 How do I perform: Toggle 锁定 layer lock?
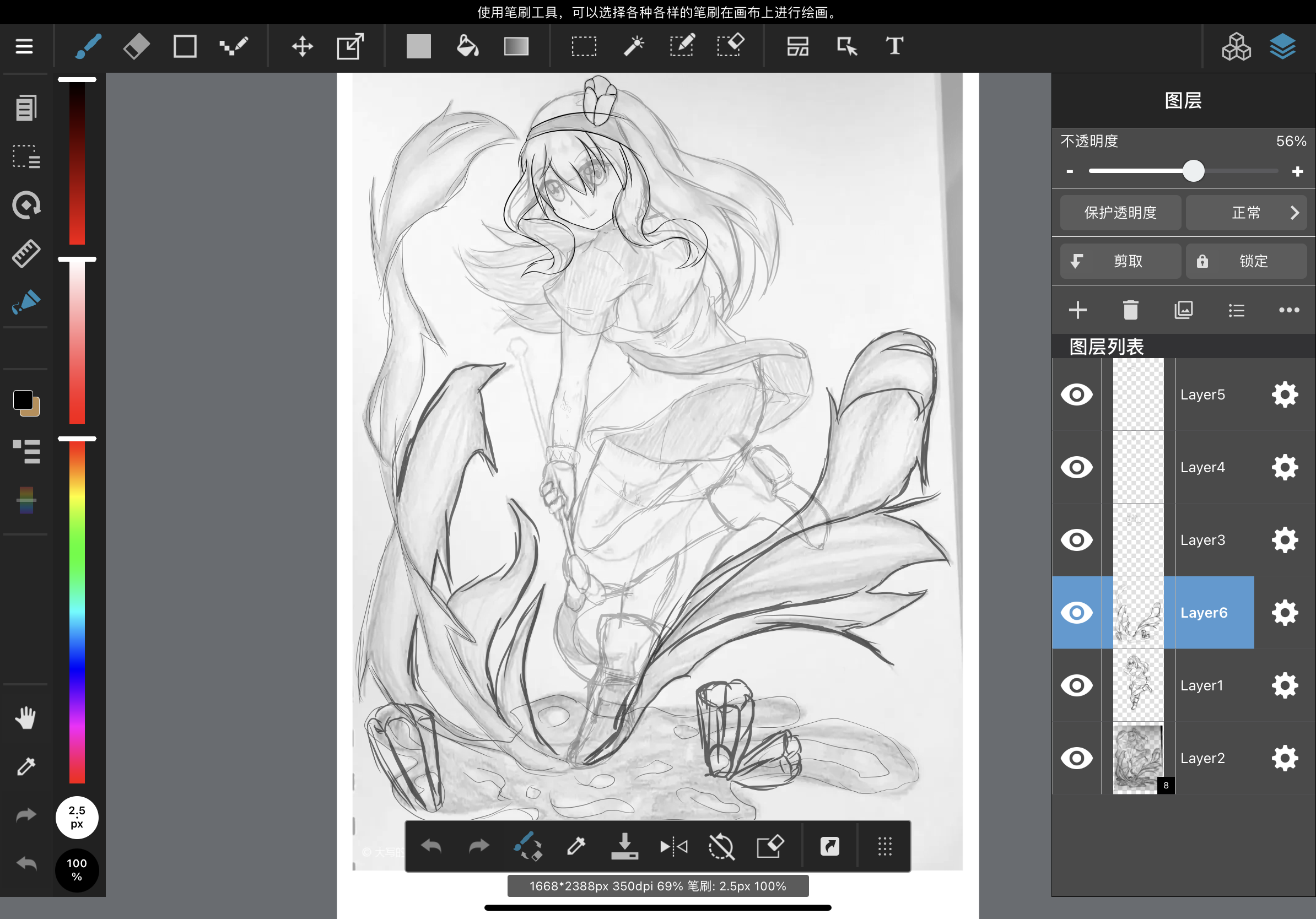[1245, 261]
